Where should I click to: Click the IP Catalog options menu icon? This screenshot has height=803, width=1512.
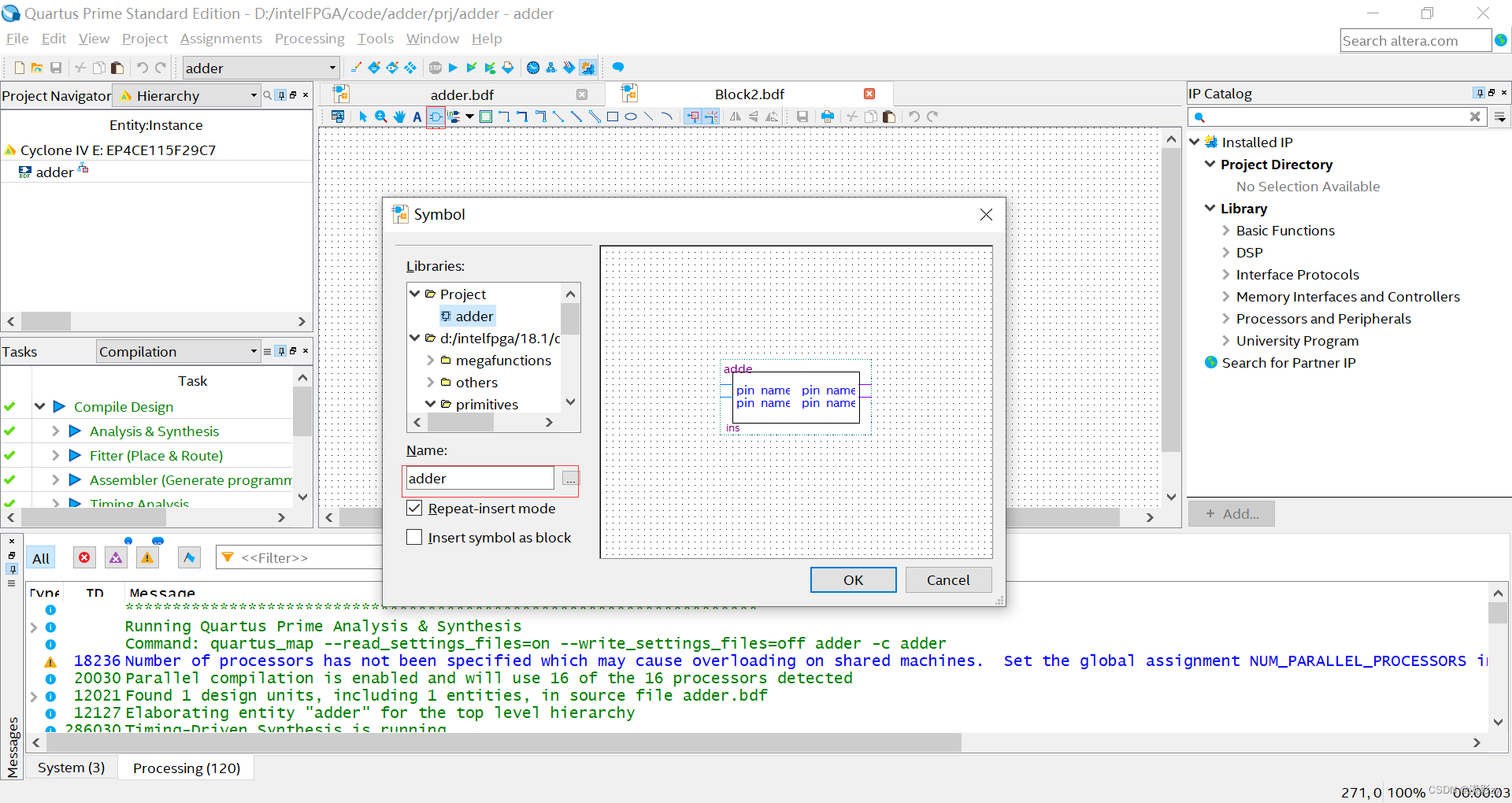(x=1500, y=117)
